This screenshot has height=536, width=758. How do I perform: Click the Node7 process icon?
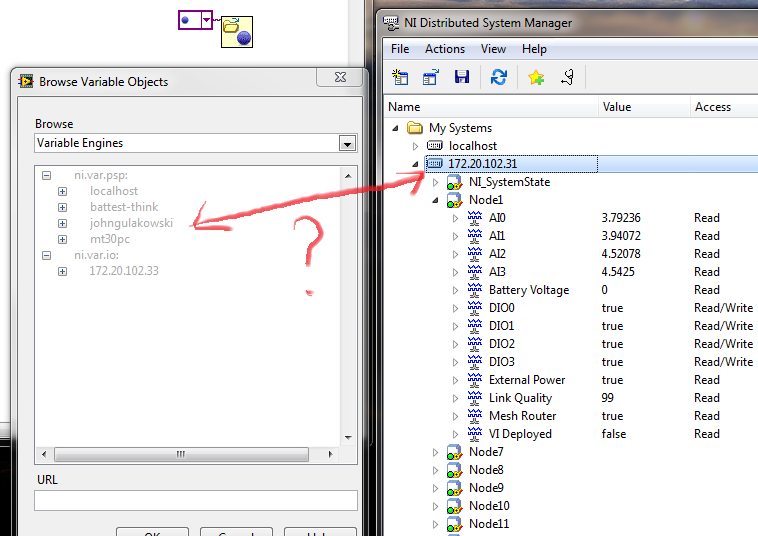coord(454,452)
